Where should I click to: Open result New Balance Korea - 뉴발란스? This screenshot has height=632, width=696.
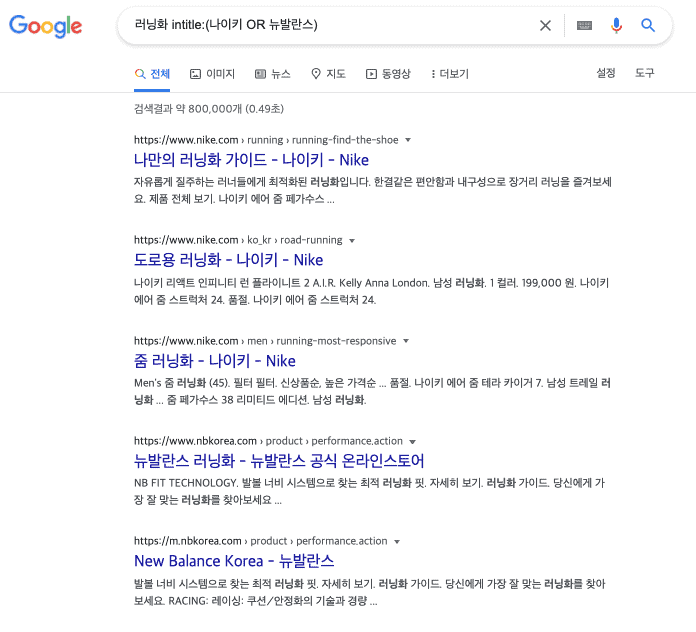[x=234, y=561]
